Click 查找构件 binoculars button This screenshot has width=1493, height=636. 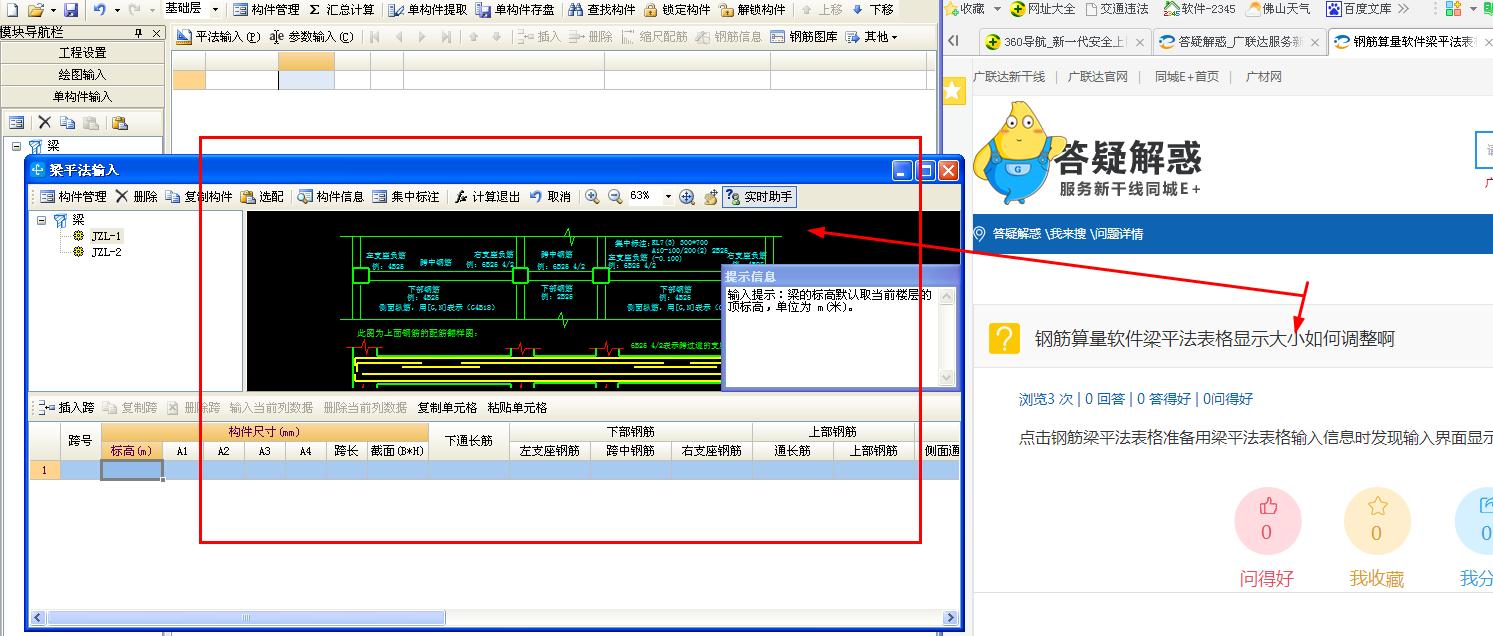click(x=602, y=9)
